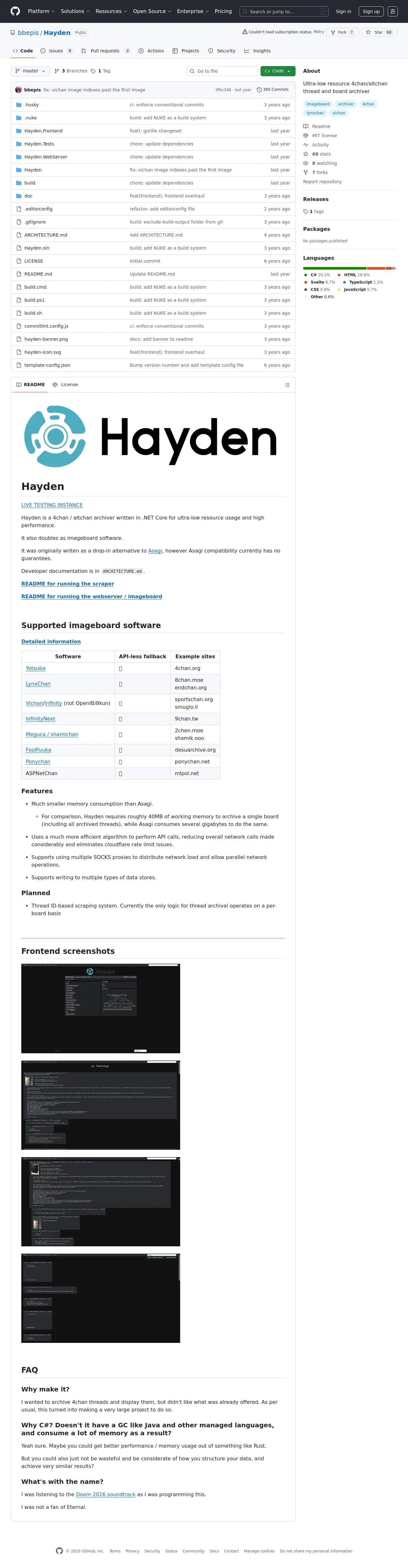Open the Projects tab
Image resolution: width=408 pixels, height=1568 pixels.
(186, 51)
